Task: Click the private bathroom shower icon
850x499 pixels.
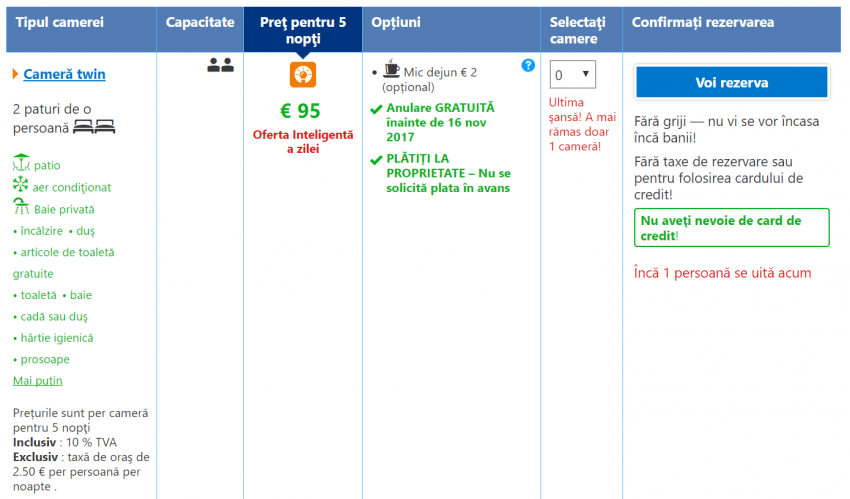Action: [x=21, y=208]
